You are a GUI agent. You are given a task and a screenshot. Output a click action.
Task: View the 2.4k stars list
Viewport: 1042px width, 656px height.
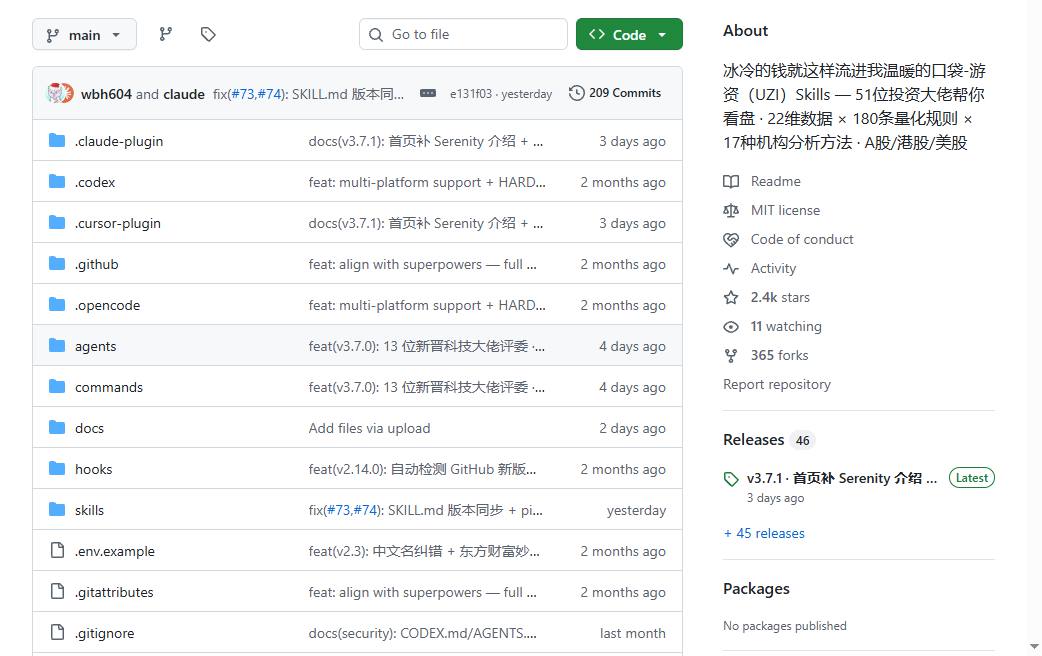(780, 297)
